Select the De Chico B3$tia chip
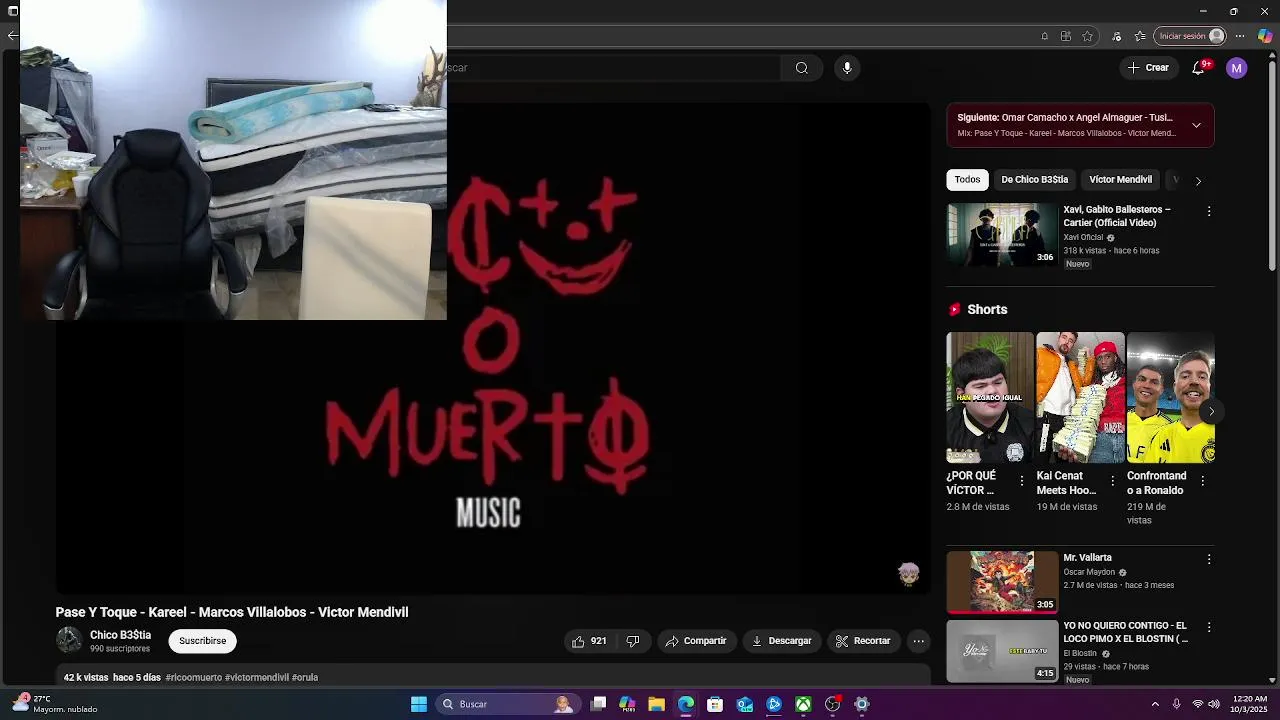Image resolution: width=1280 pixels, height=720 pixels. (1034, 180)
